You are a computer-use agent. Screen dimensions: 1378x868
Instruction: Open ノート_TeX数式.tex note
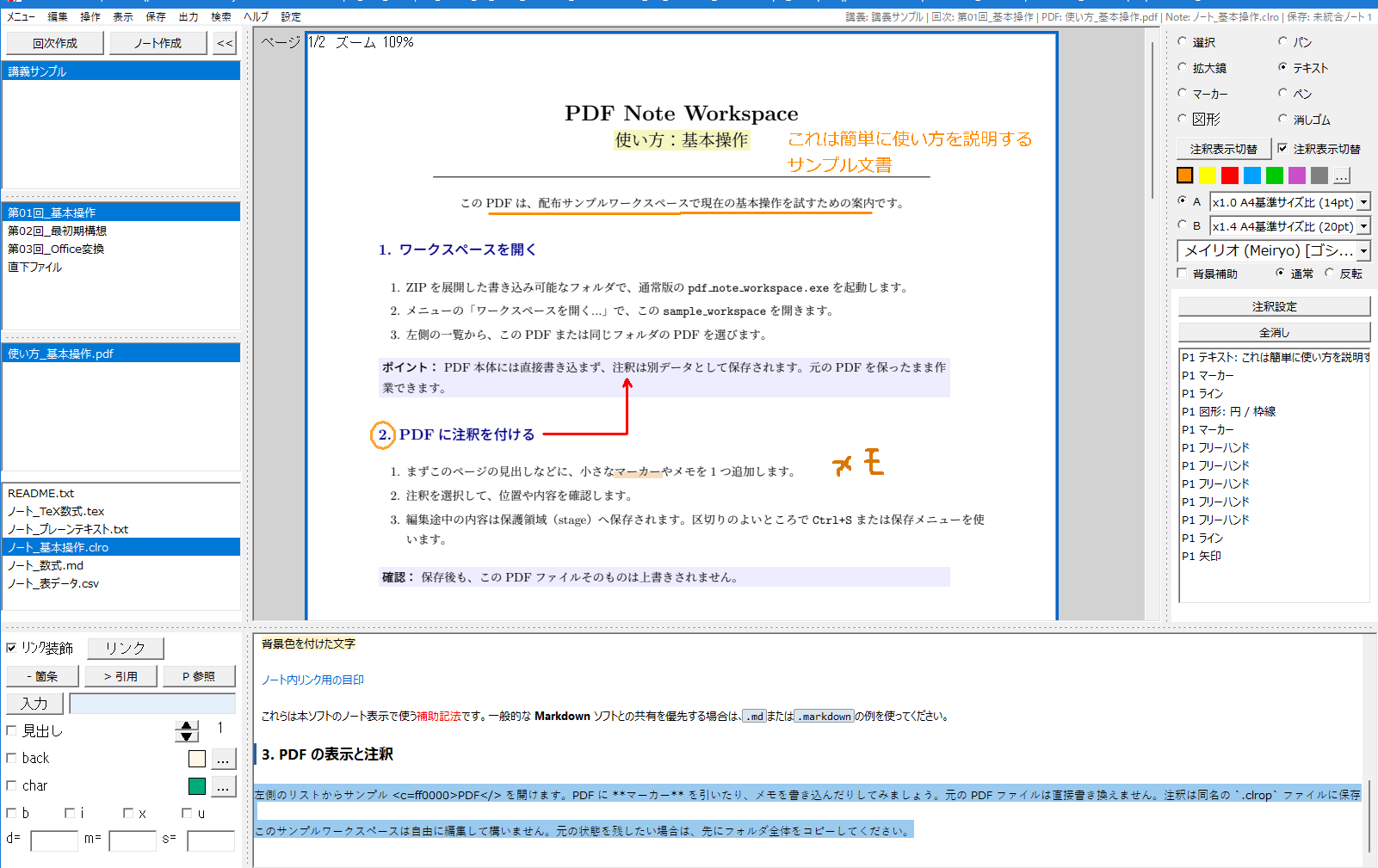(x=121, y=511)
